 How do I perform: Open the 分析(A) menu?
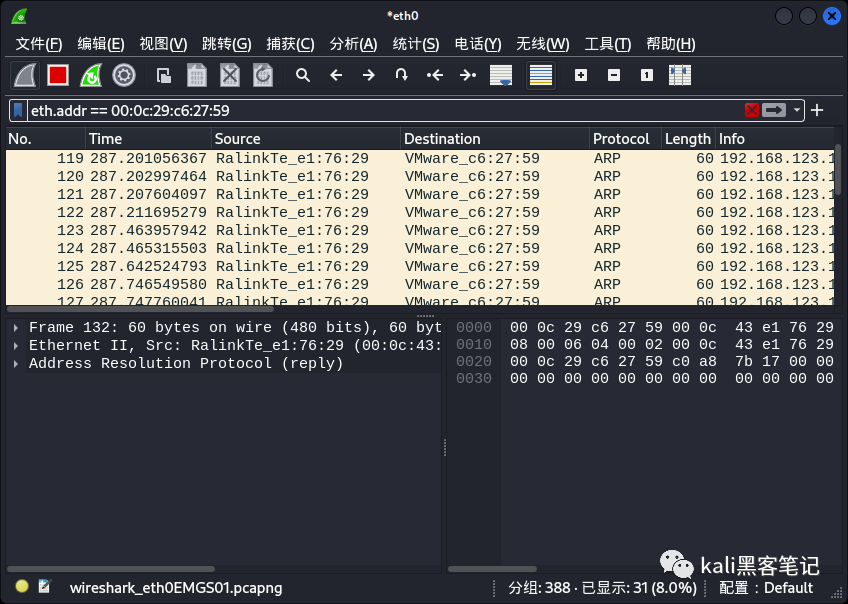tap(354, 44)
